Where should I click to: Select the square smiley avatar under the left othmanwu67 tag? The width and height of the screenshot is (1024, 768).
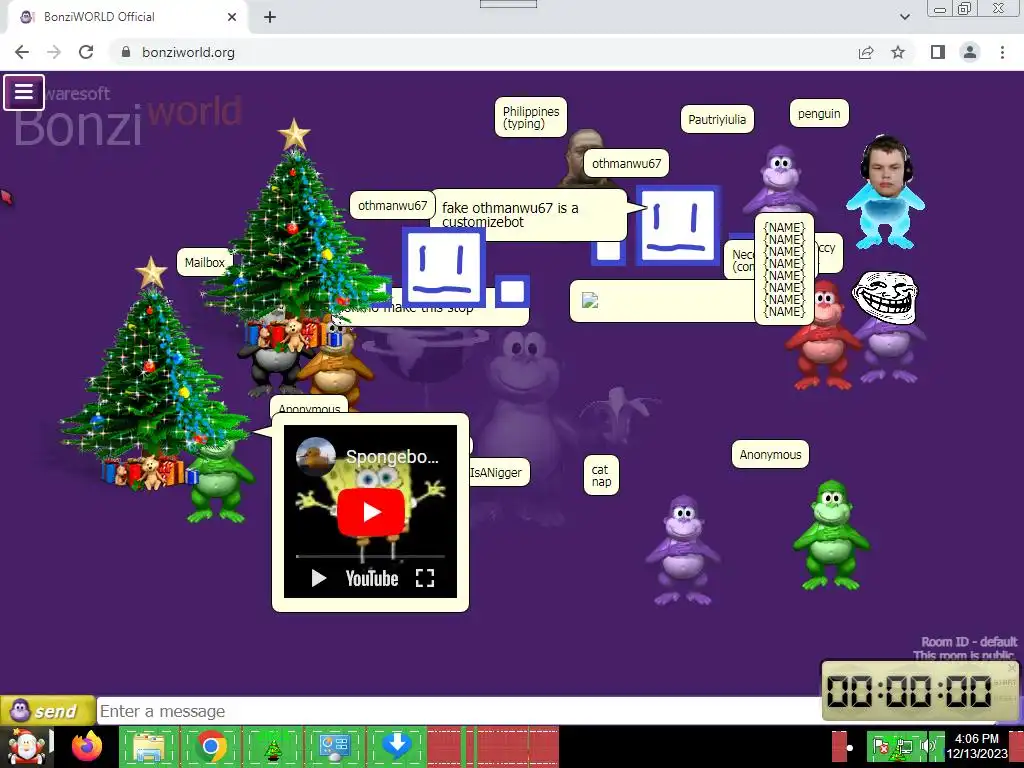pos(443,266)
